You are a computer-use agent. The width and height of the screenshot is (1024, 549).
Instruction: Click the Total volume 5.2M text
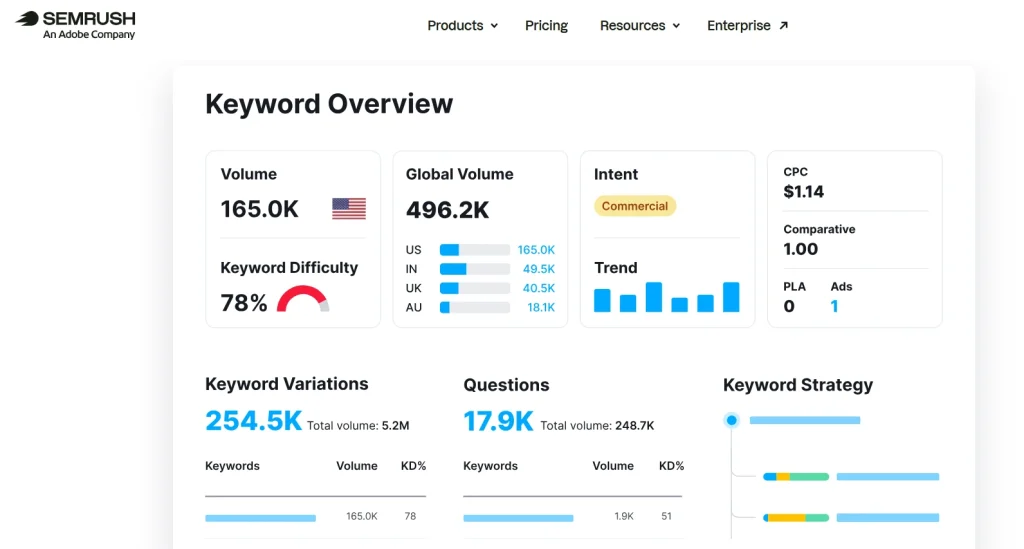(x=358, y=426)
